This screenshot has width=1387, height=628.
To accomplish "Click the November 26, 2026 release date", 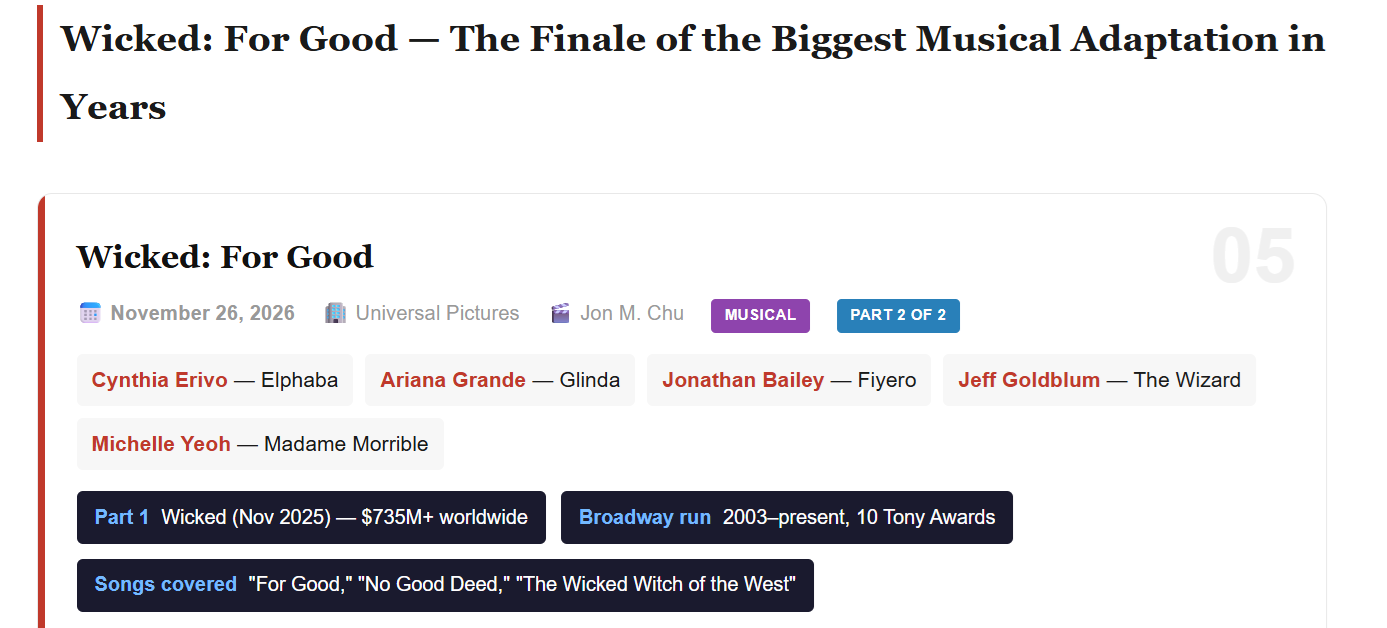I will 202,313.
